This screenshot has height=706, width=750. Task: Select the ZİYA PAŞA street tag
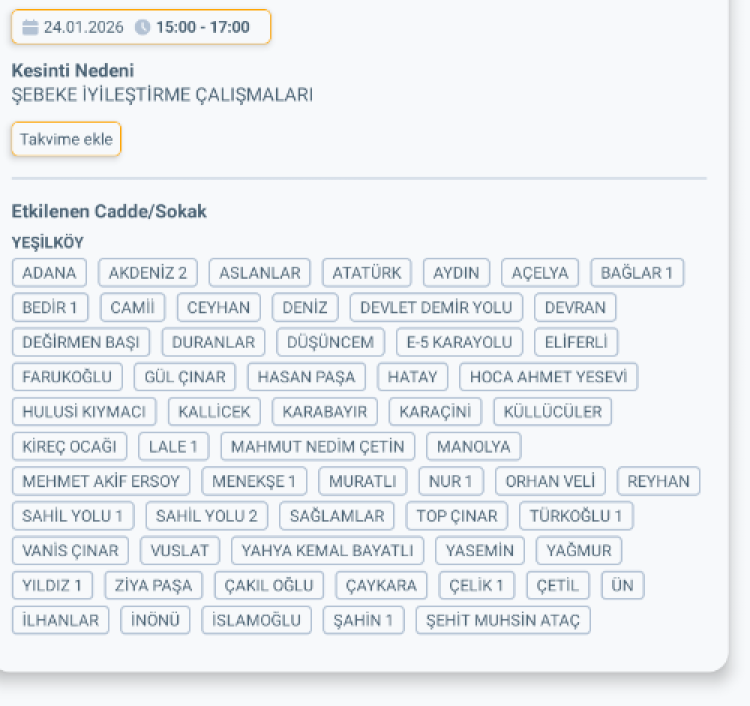(x=154, y=585)
